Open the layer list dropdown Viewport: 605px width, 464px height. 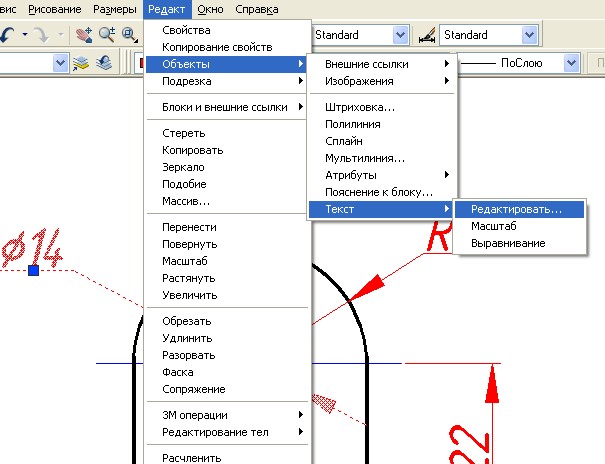pos(60,63)
